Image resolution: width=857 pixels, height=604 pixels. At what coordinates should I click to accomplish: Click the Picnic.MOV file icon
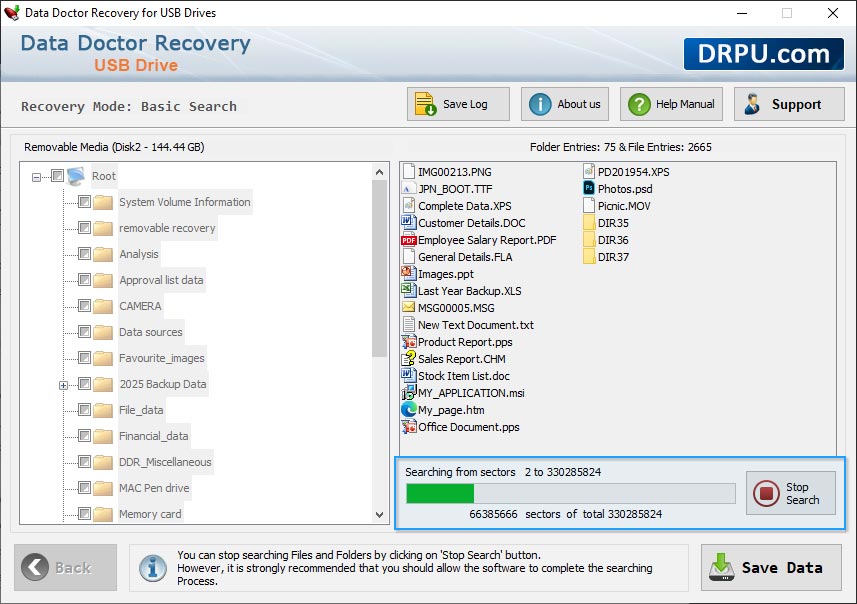point(589,206)
